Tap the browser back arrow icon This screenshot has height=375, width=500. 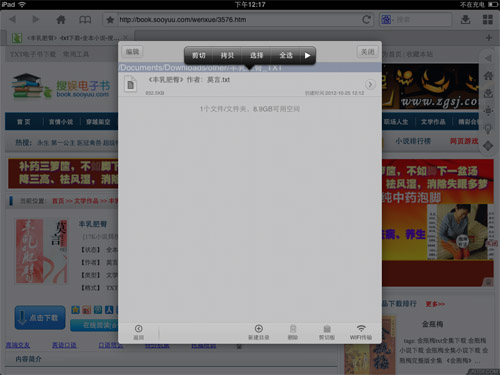coord(13,19)
